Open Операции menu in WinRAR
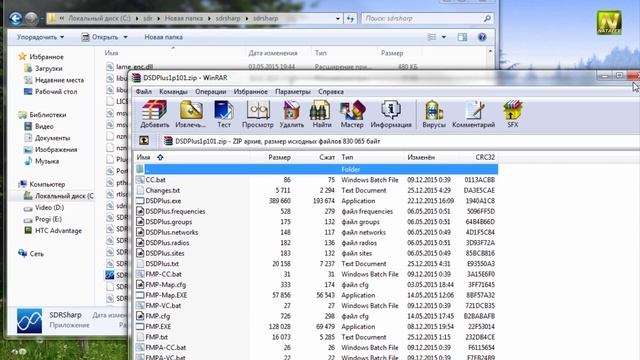This screenshot has width=640, height=360. (211, 92)
